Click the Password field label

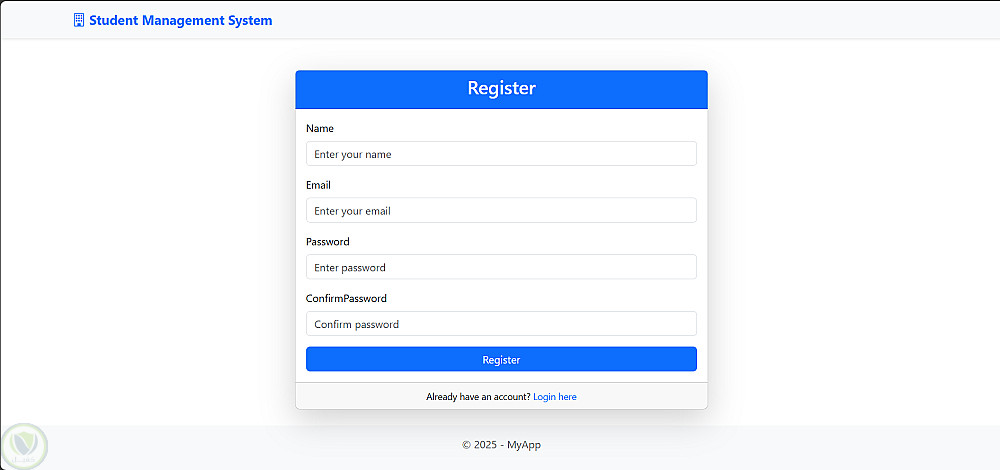tap(328, 242)
